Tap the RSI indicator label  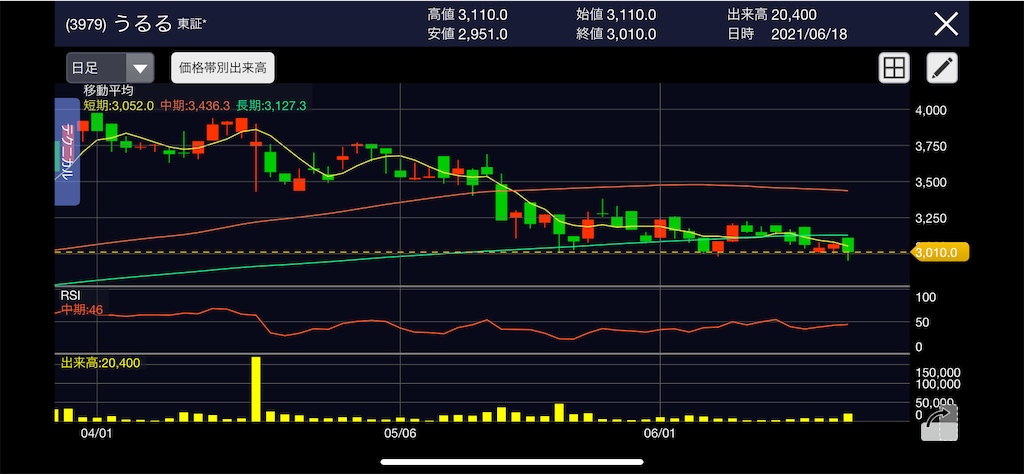[x=70, y=297]
